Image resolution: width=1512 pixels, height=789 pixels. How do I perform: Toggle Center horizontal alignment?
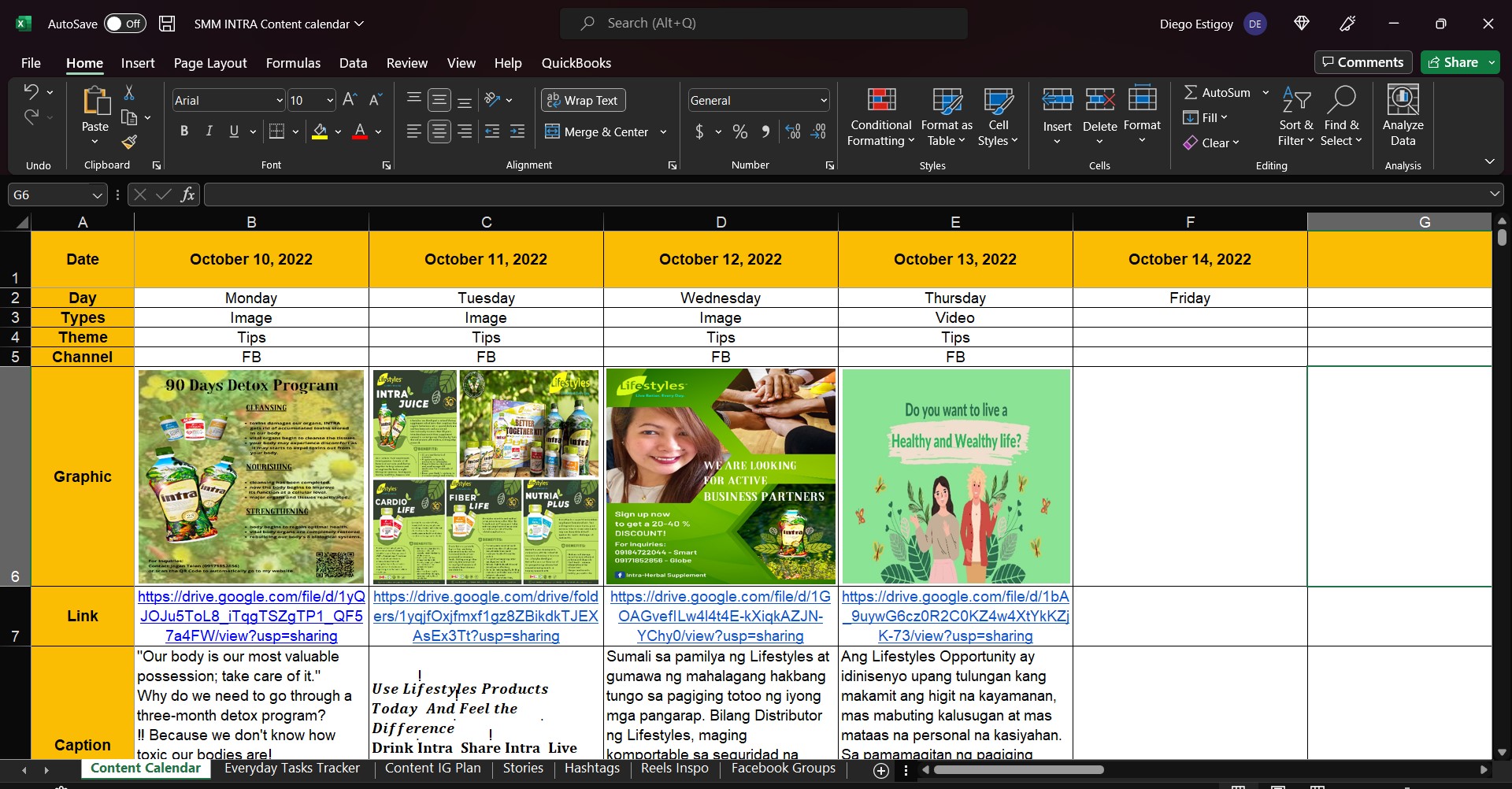click(x=439, y=131)
